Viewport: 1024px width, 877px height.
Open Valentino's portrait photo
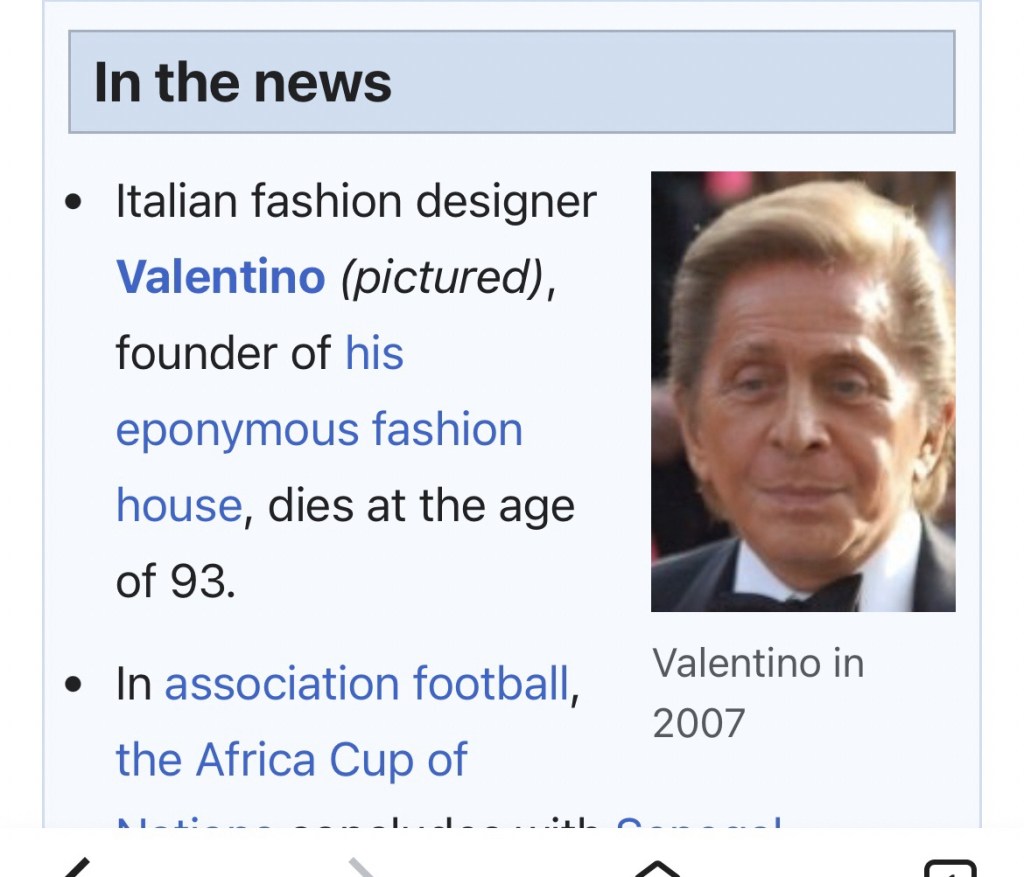803,391
